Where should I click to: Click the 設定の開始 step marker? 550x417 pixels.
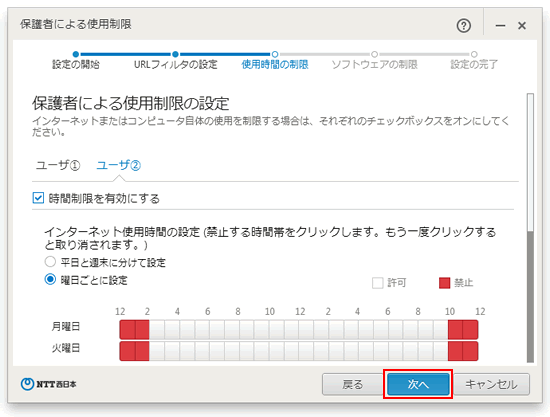click(x=76, y=54)
